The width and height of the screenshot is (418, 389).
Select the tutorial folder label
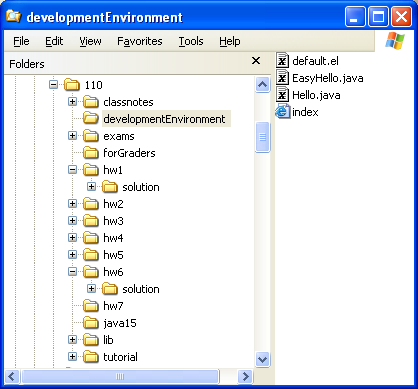click(x=120, y=357)
